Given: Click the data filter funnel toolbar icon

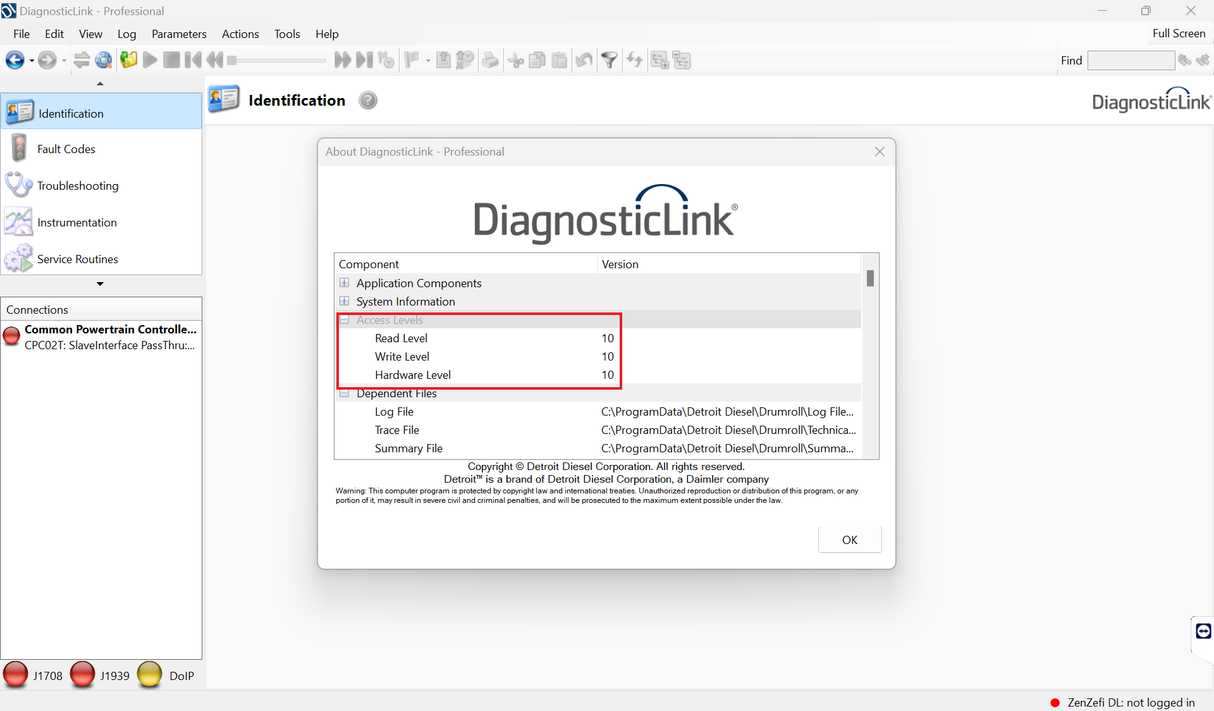Looking at the screenshot, I should [610, 60].
